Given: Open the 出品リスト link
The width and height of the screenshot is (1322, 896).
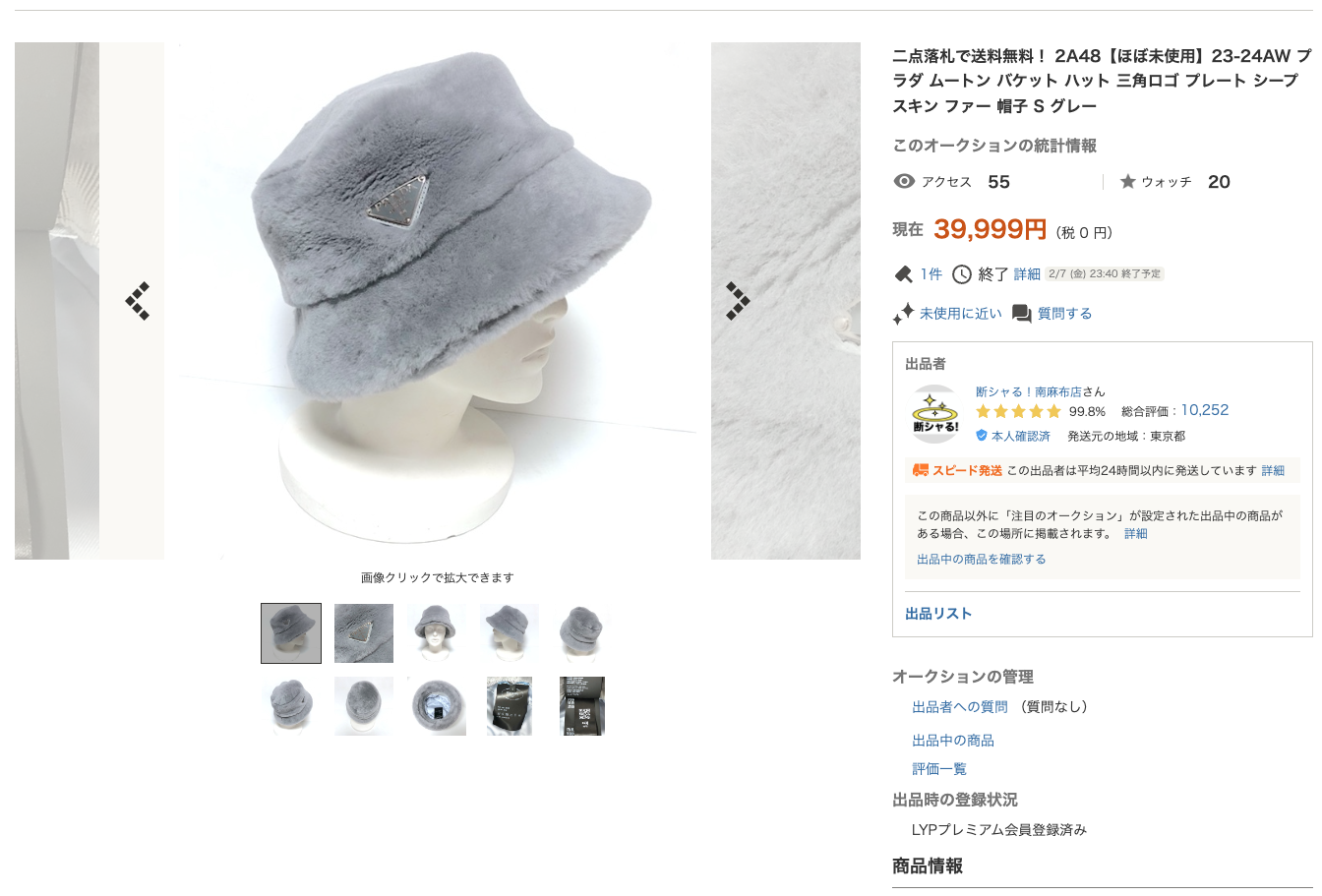Looking at the screenshot, I should 938,614.
